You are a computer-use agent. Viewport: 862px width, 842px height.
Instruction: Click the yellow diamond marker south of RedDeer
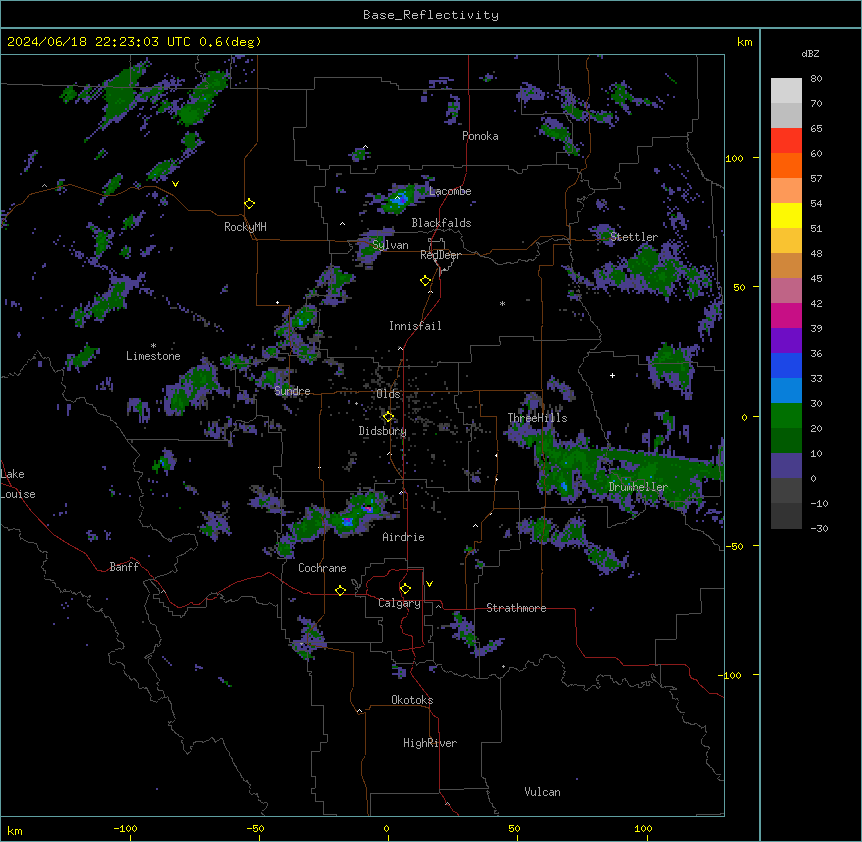[x=426, y=281]
